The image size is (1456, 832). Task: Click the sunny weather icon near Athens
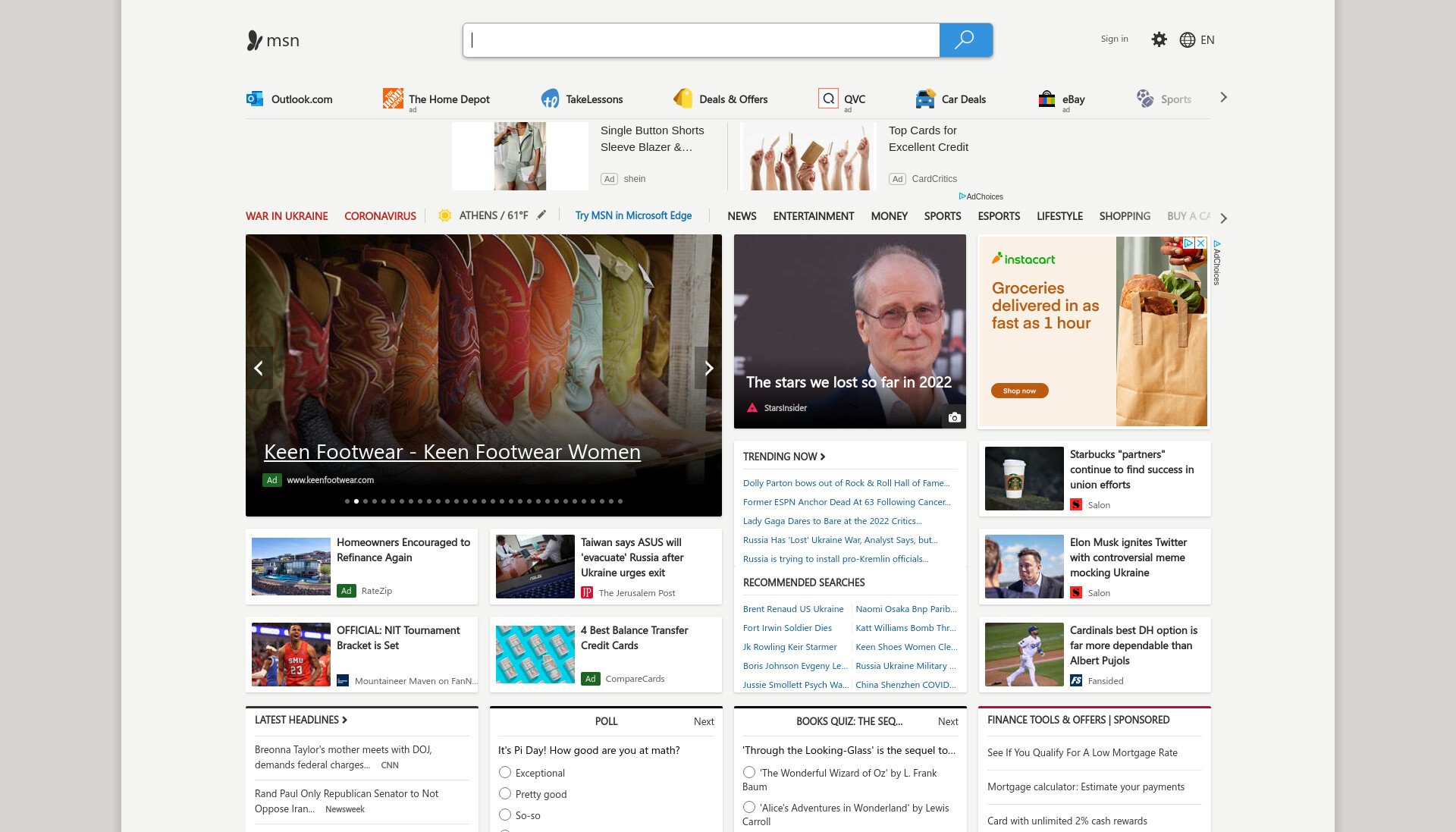(445, 215)
